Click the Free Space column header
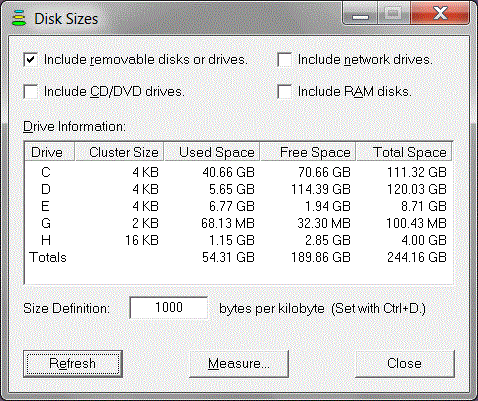The height and width of the screenshot is (401, 478). click(x=308, y=152)
